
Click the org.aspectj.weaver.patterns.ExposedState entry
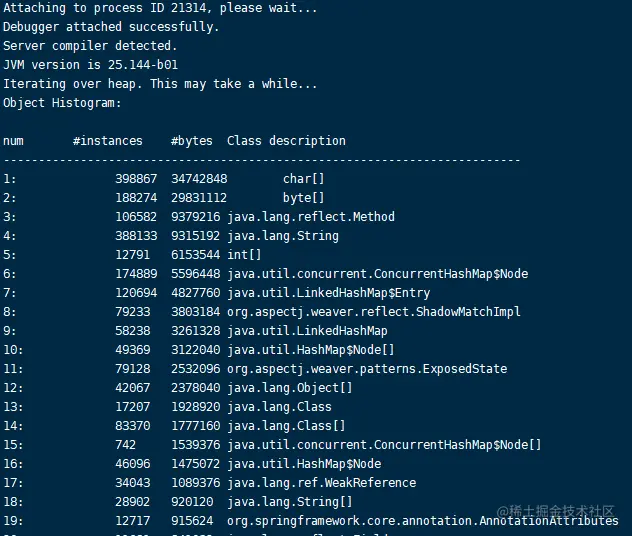pos(367,369)
